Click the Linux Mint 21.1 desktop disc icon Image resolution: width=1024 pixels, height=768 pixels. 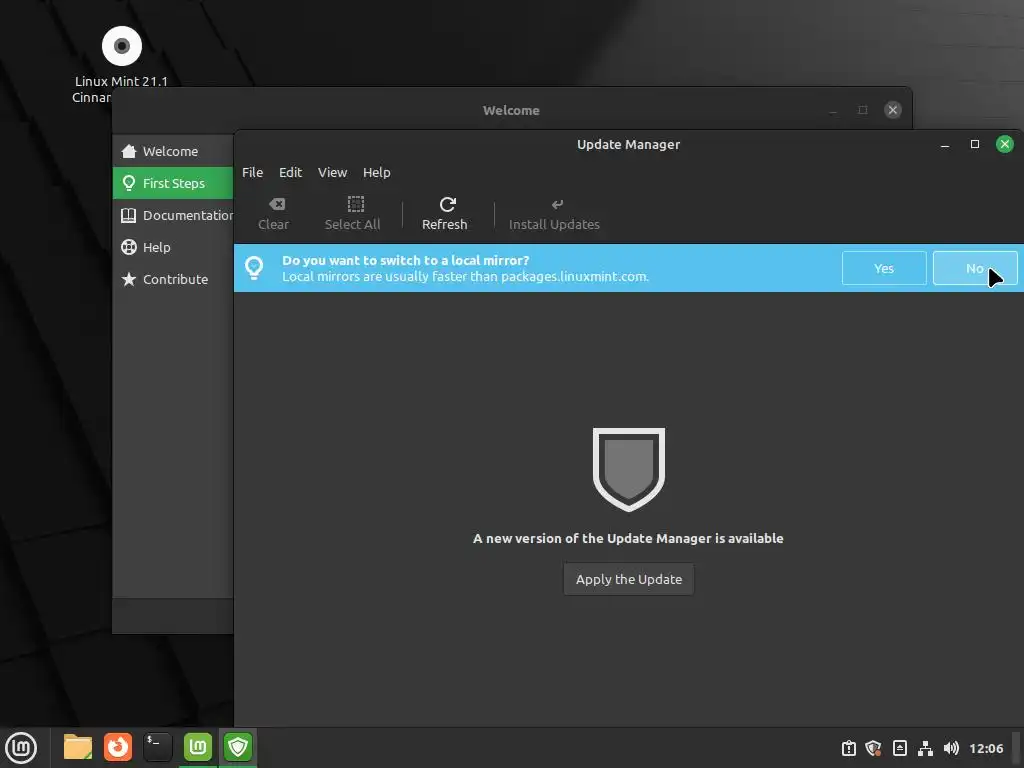[x=121, y=46]
